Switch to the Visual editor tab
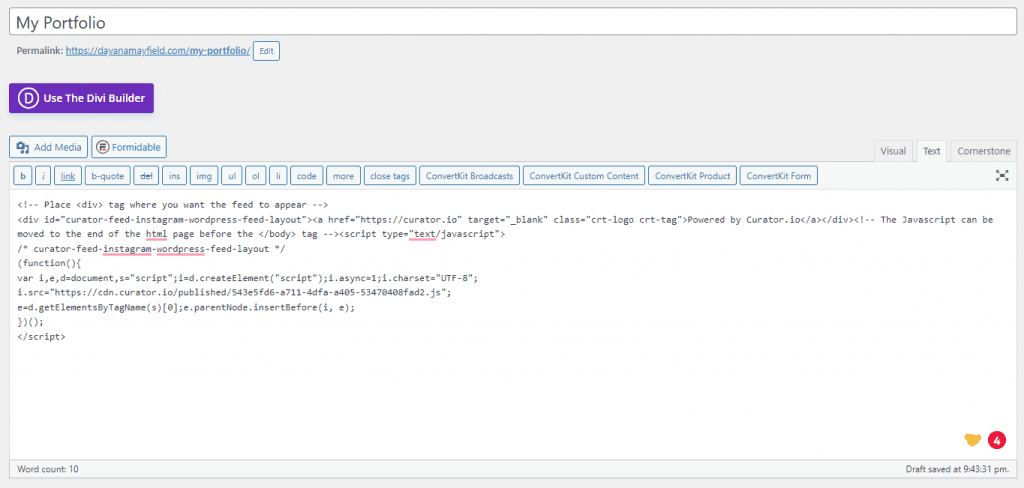This screenshot has width=1024, height=488. [x=893, y=151]
